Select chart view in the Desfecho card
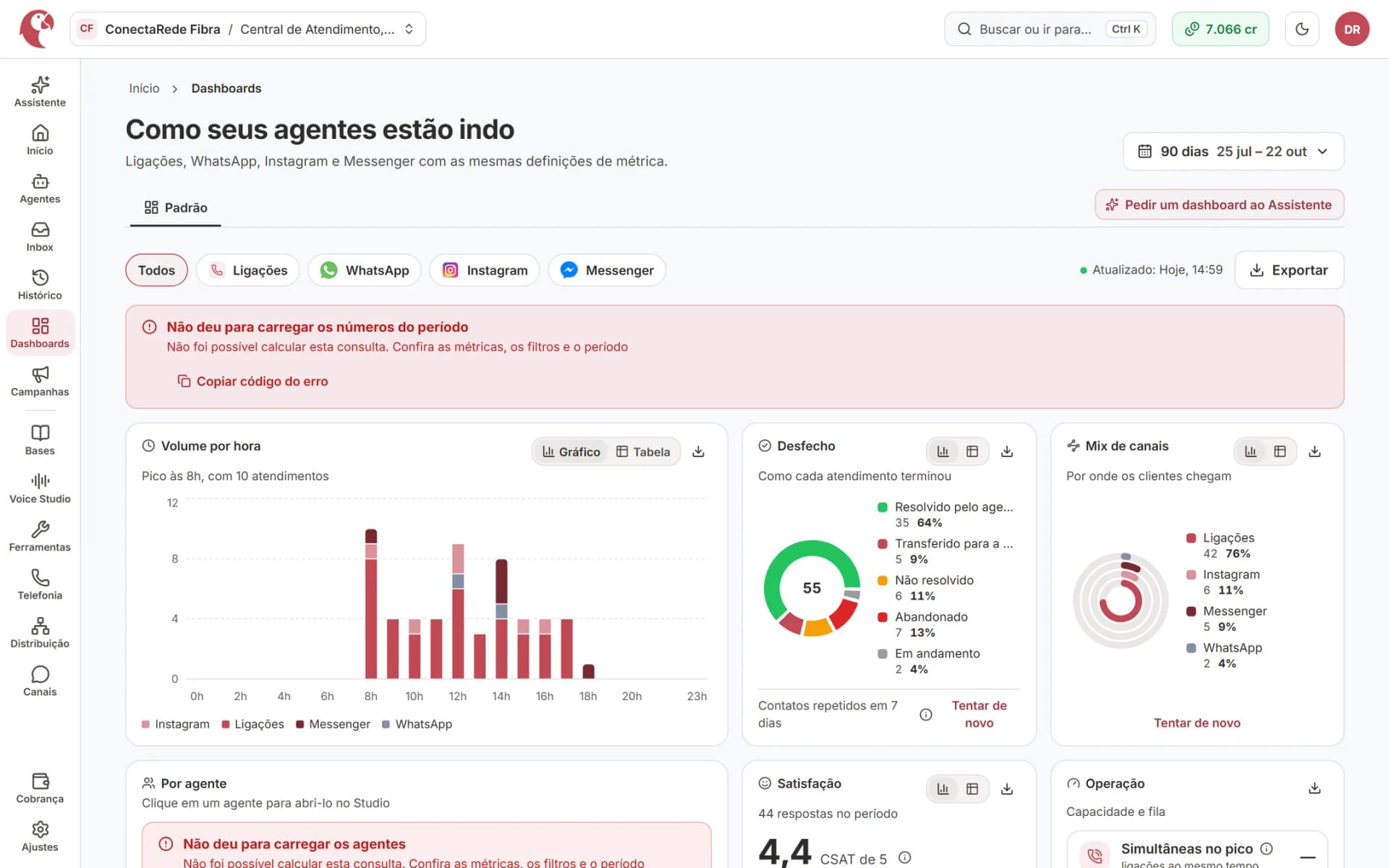 point(943,451)
